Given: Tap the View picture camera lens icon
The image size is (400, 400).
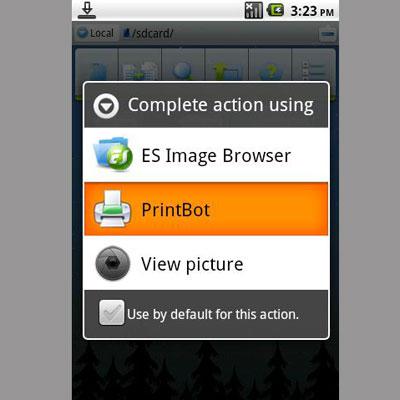Looking at the screenshot, I should tap(113, 263).
